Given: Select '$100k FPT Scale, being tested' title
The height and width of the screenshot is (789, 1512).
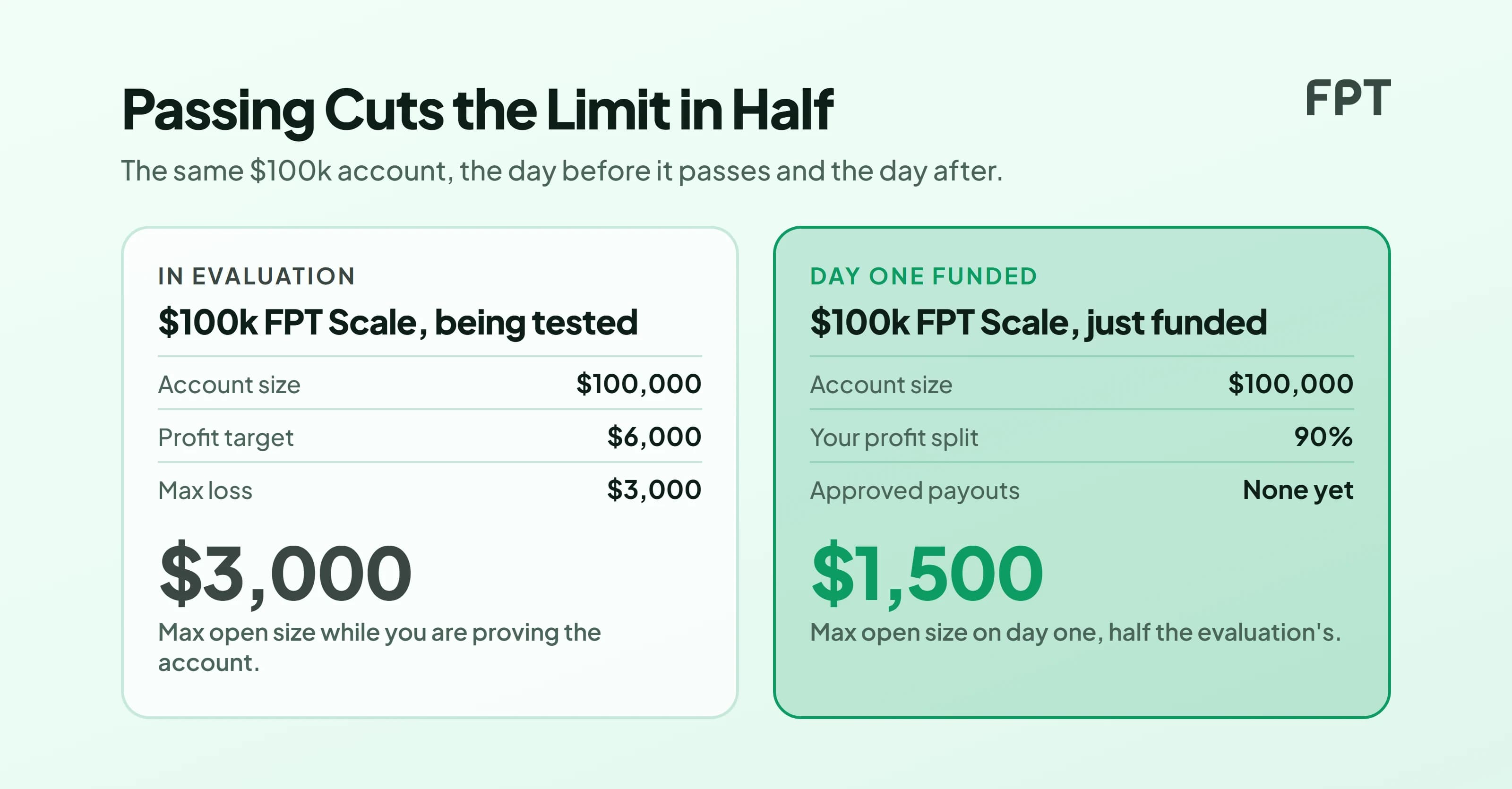Looking at the screenshot, I should 398,323.
